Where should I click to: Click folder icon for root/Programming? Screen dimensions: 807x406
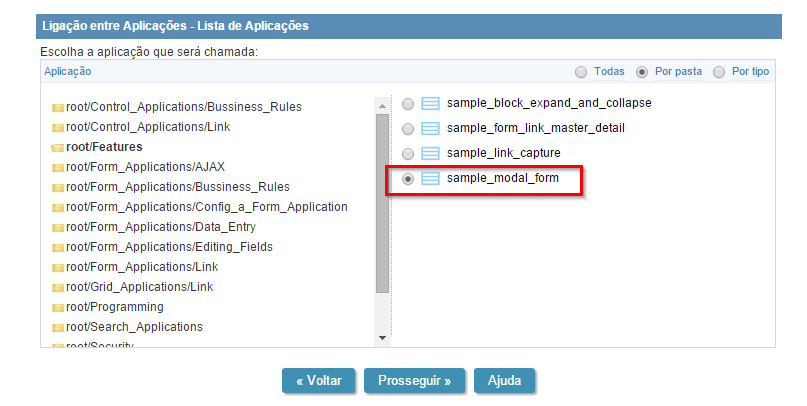click(58, 307)
